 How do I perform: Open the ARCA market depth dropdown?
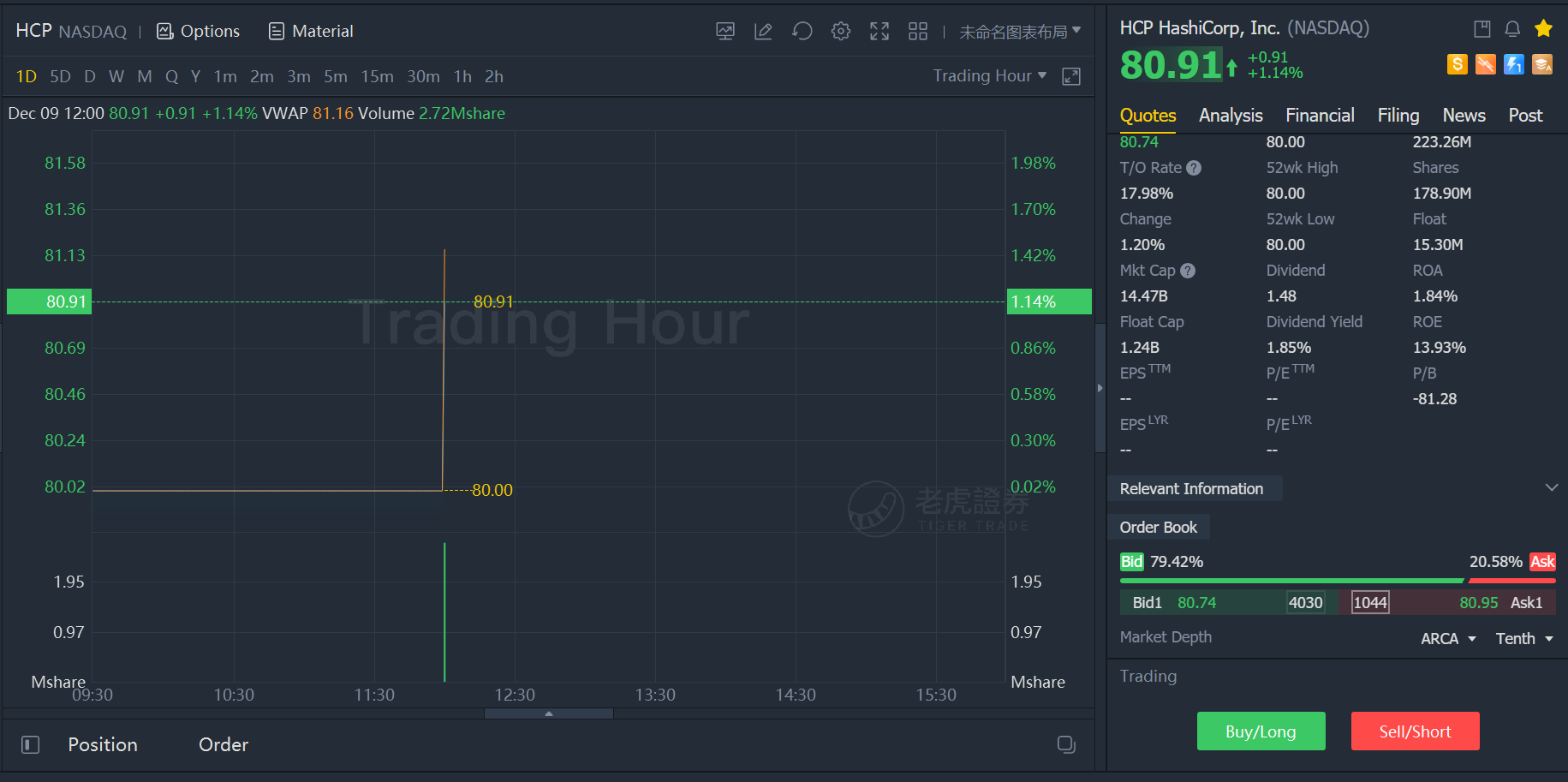[x=1448, y=639]
